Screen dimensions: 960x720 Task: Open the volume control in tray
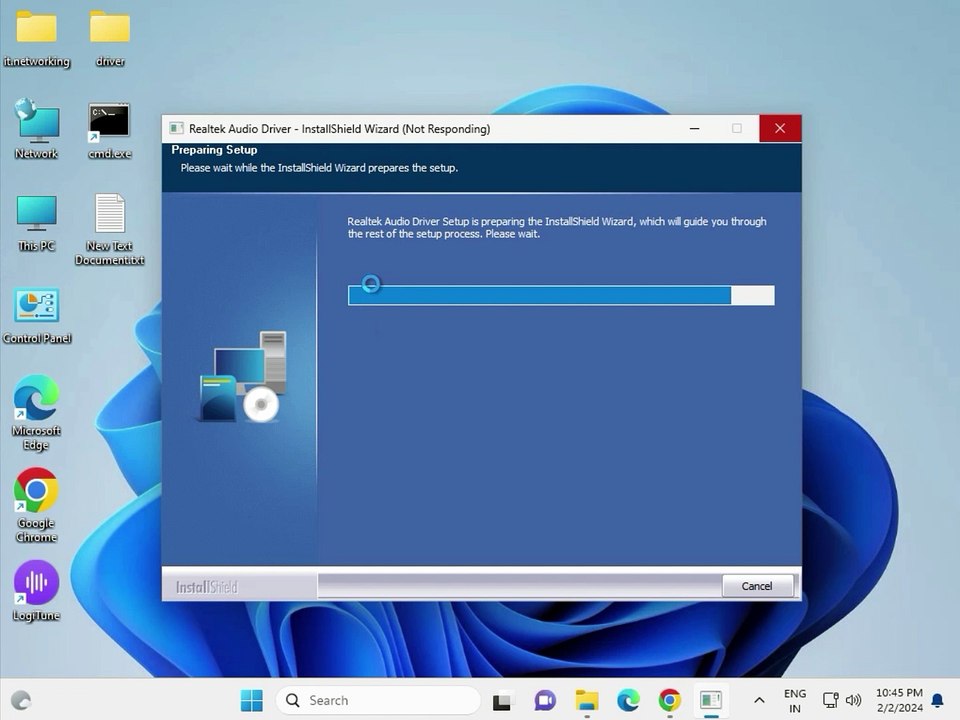pyautogui.click(x=853, y=700)
